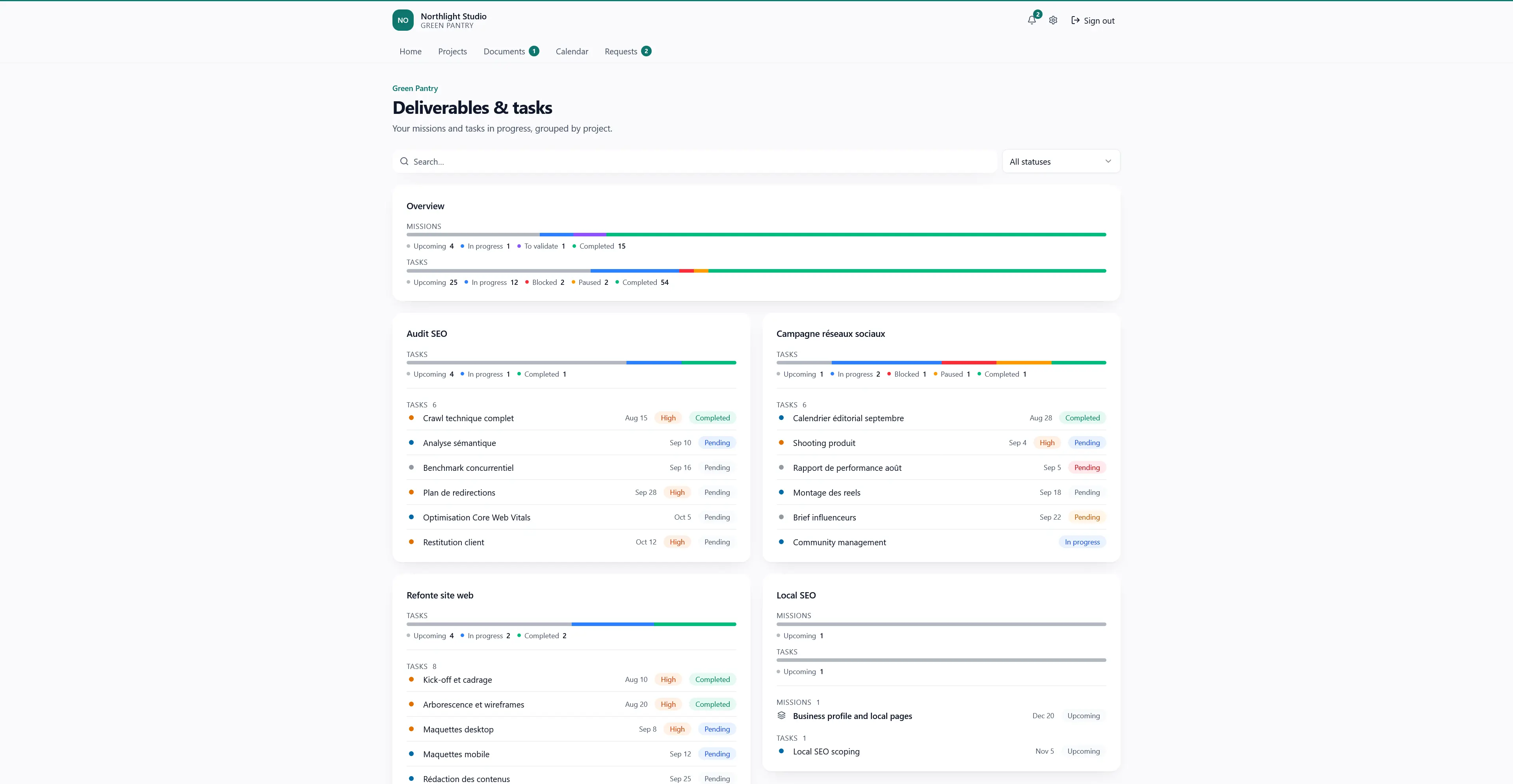Open the Crawl technique complet task
1513x784 pixels.
coord(571,418)
